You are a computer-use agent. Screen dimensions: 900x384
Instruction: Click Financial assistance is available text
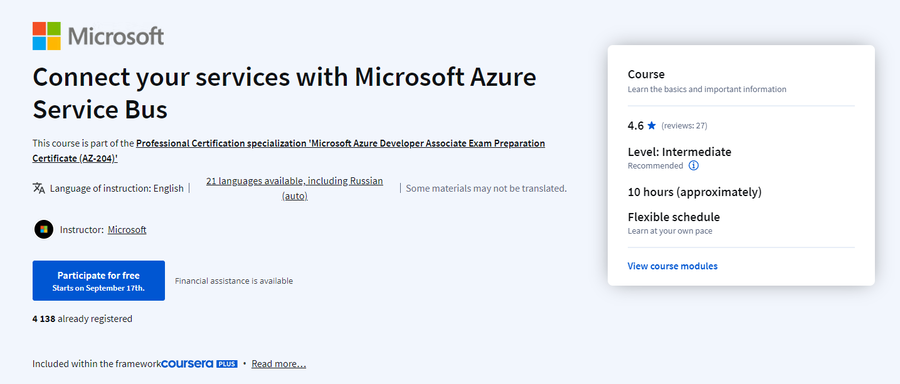pos(234,281)
